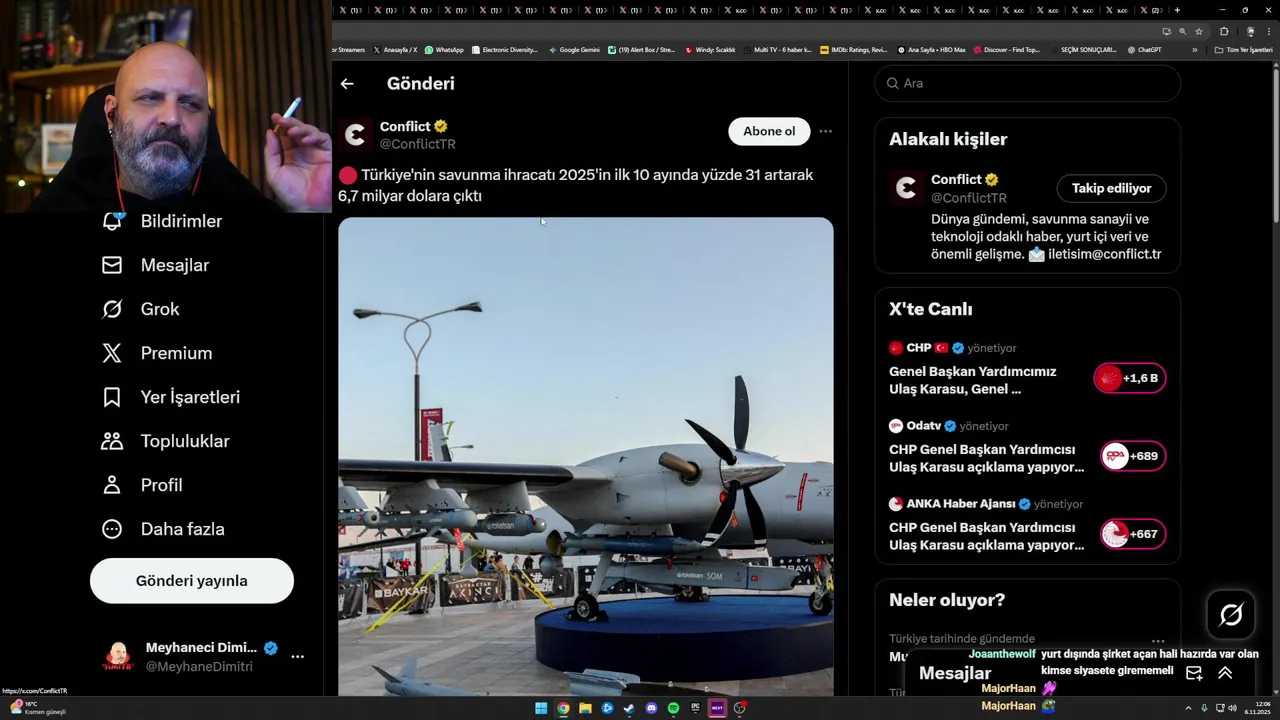Open the IMDb: Ratings bookmark

853,50
